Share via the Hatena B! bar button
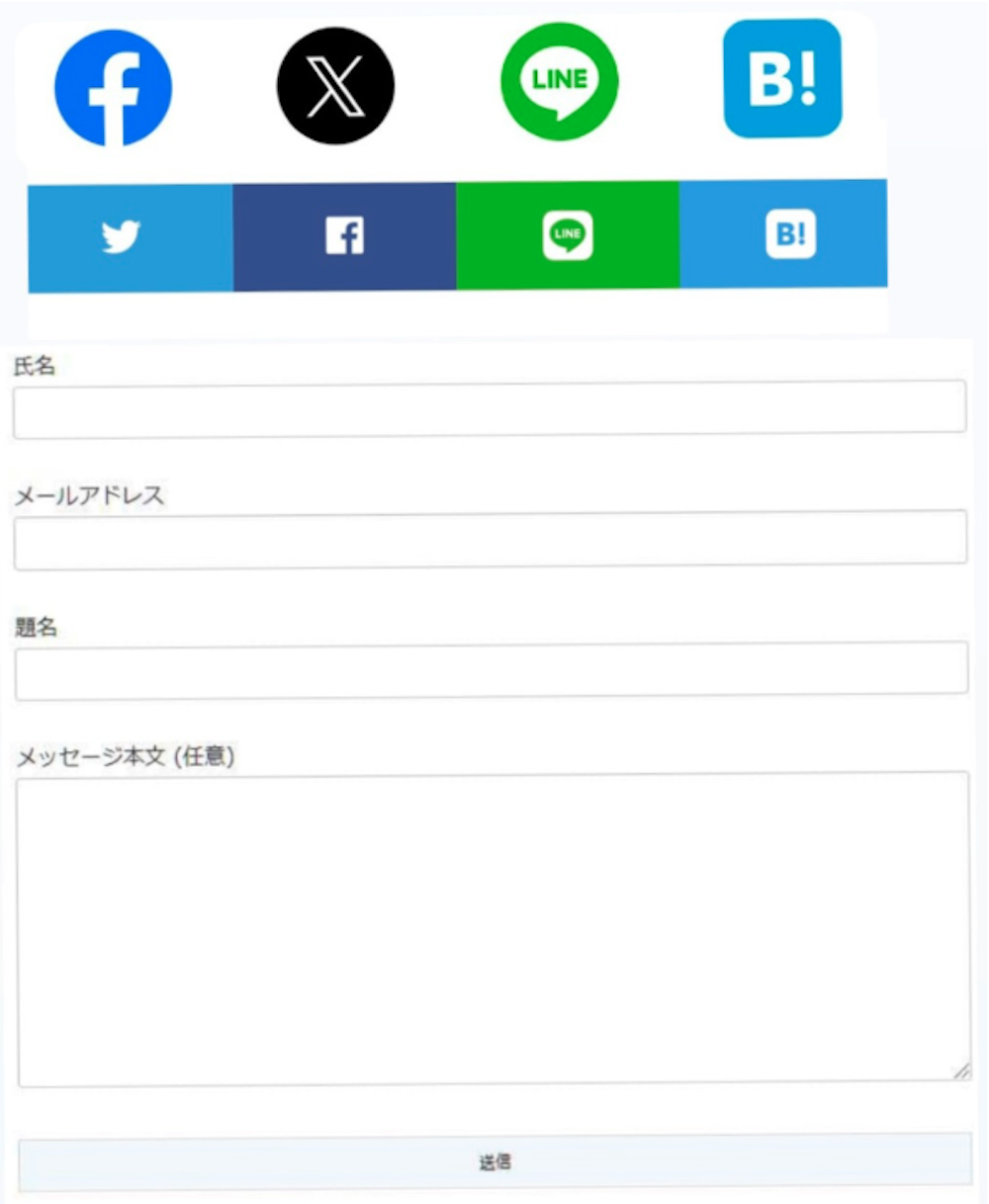This screenshot has width=989, height=1204. tap(783, 234)
